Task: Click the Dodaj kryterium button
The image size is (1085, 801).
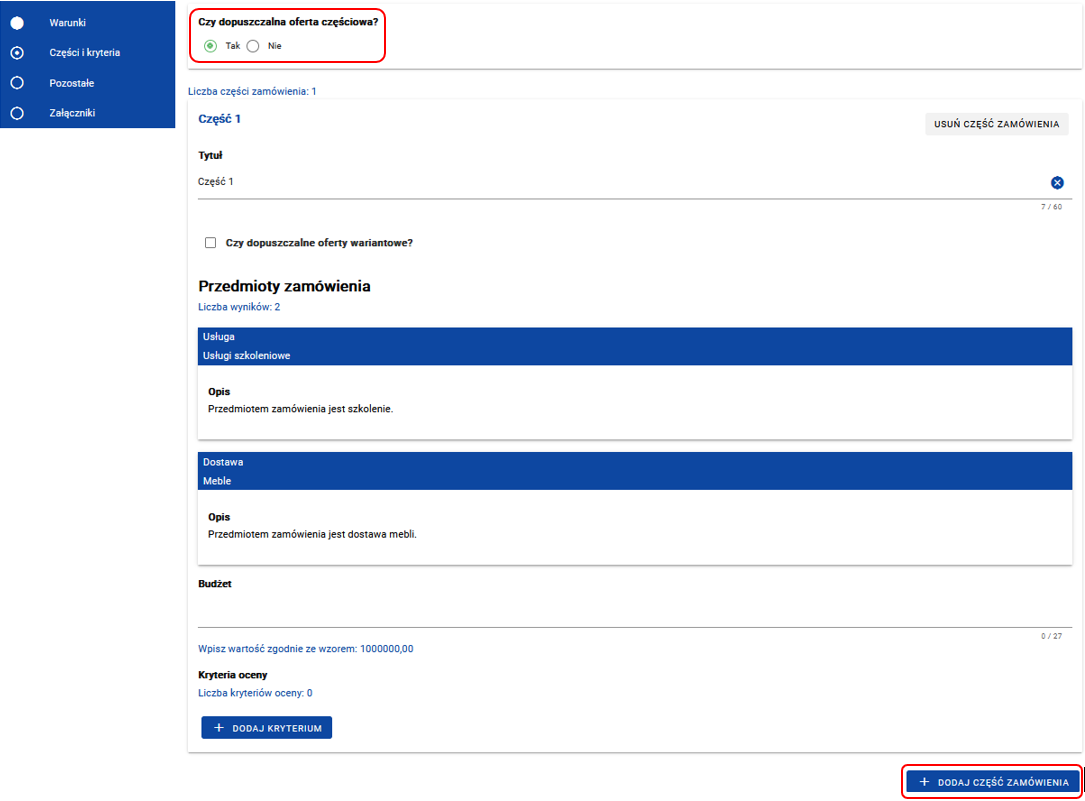Action: tap(266, 728)
